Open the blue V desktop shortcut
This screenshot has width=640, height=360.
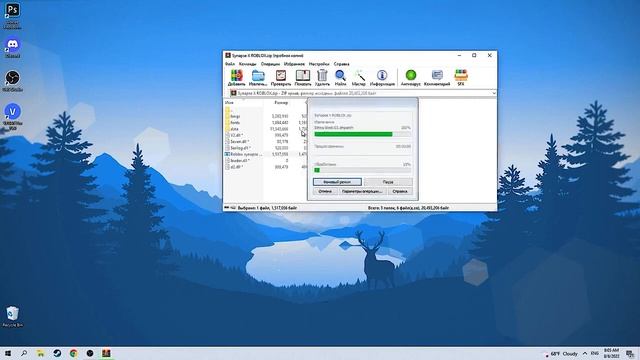tap(13, 116)
